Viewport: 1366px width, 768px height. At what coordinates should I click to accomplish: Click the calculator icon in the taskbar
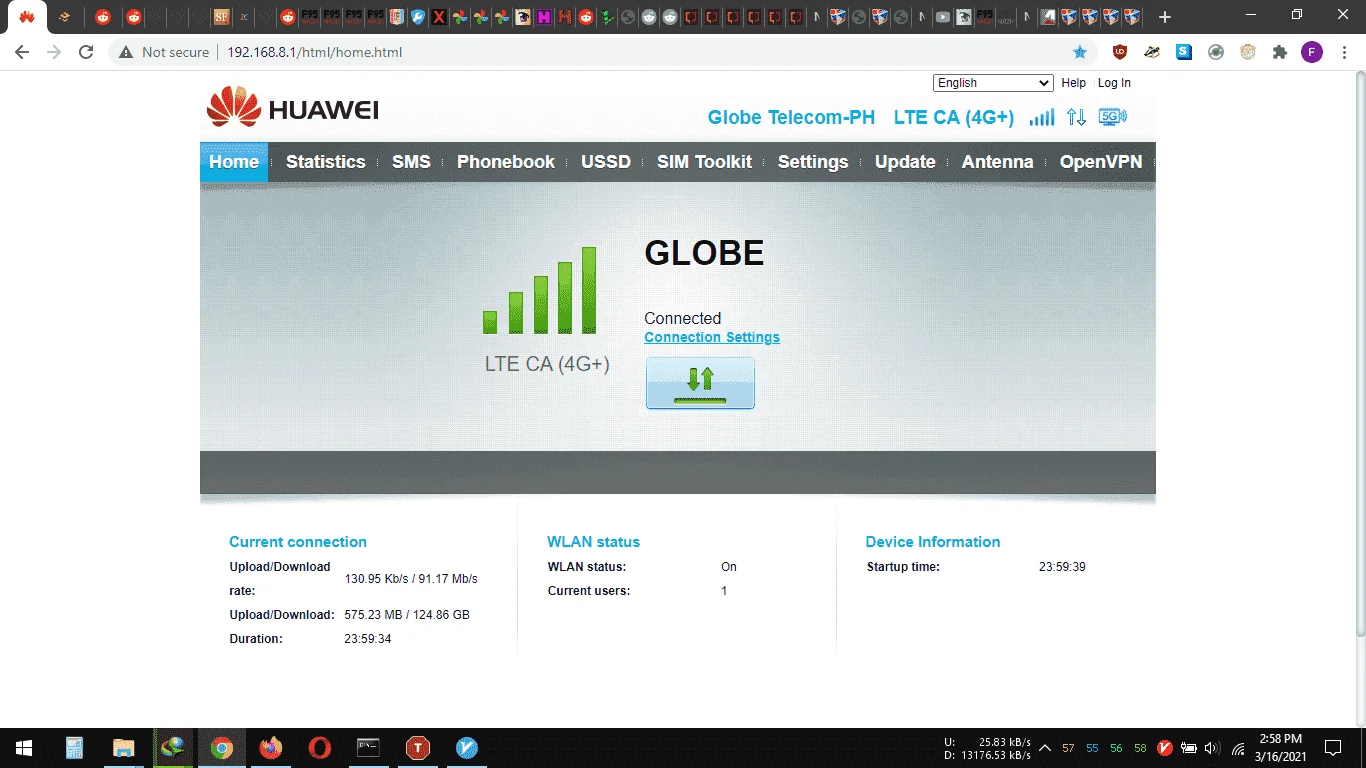pos(74,748)
